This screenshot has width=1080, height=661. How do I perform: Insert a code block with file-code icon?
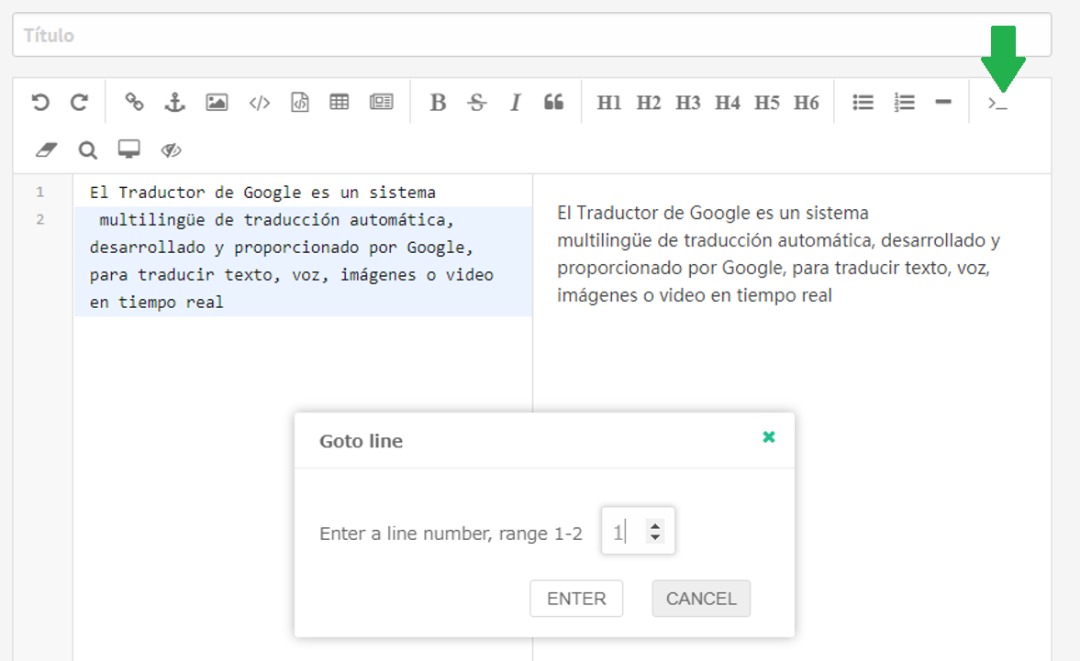(x=300, y=103)
